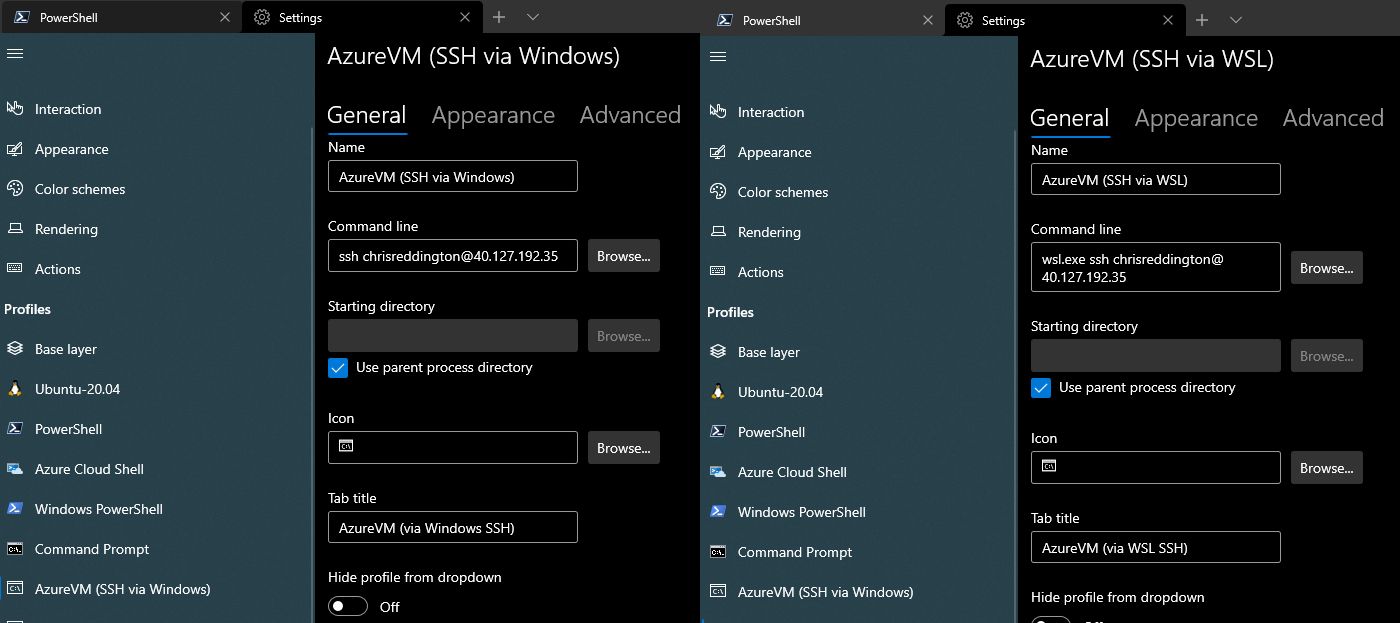
Task: Switch to the Advanced tab
Action: [630, 115]
